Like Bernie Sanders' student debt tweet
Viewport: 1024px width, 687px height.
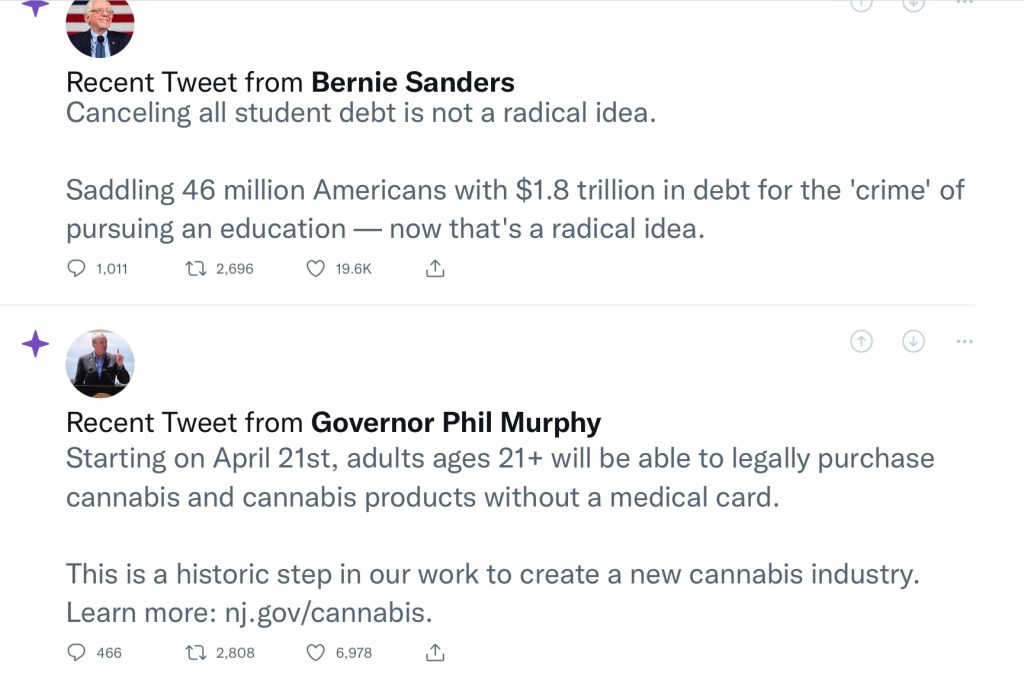[x=315, y=268]
